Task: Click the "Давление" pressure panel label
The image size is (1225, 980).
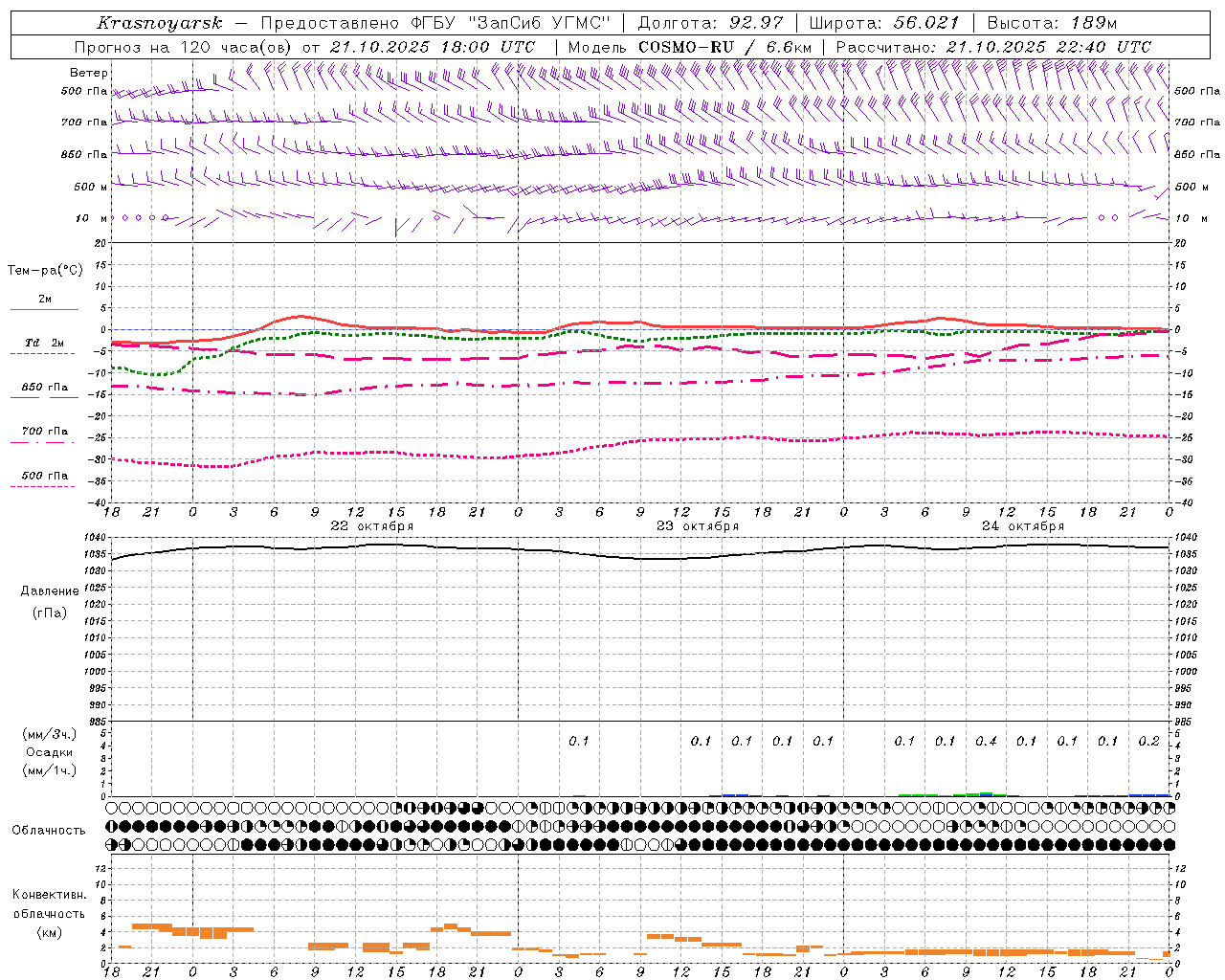Action: click(x=50, y=591)
